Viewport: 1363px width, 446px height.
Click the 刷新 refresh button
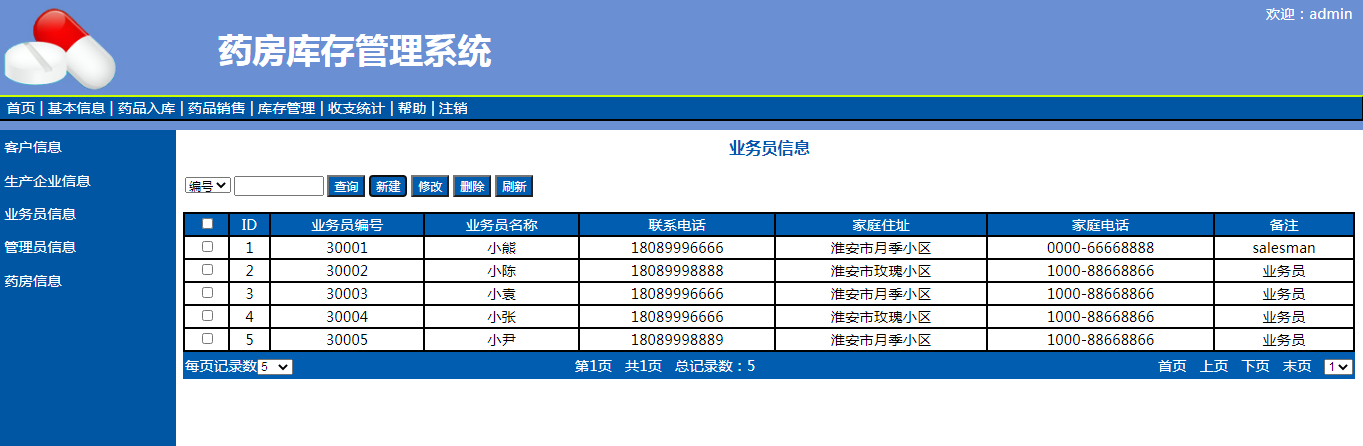tap(514, 186)
